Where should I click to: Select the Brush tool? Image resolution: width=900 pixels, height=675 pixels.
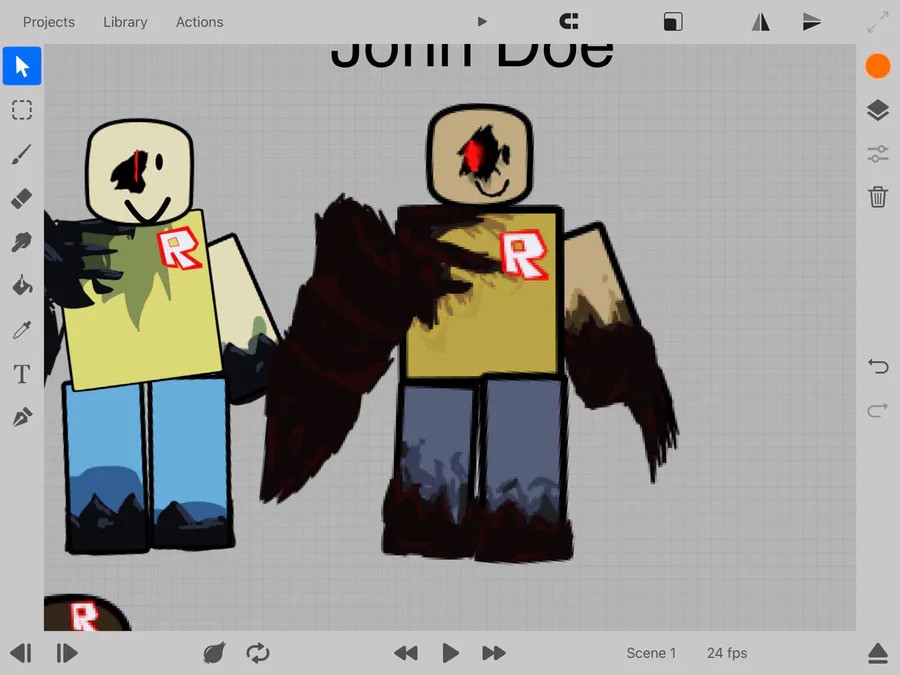[x=22, y=154]
